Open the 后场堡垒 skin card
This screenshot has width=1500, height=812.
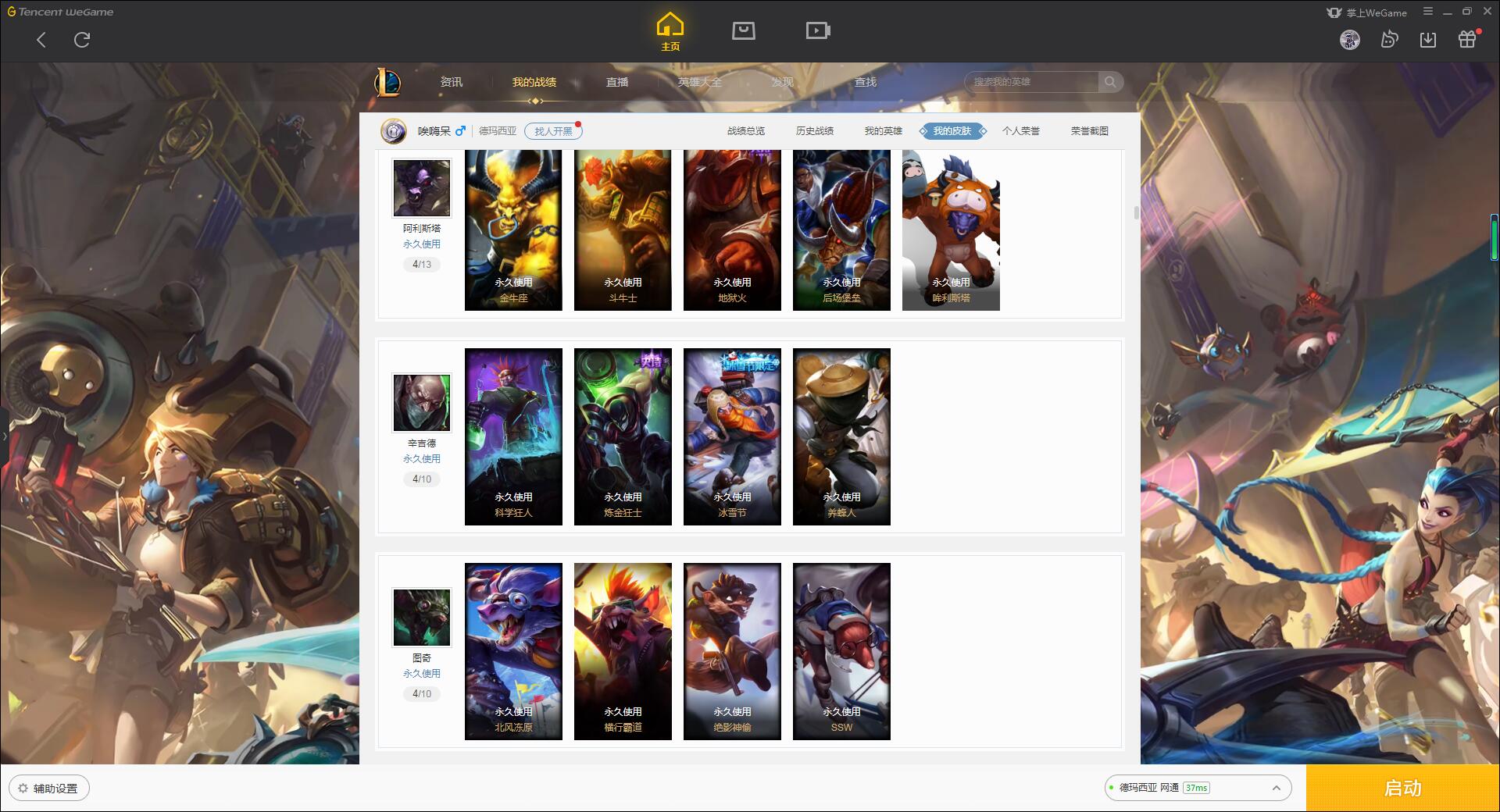[841, 230]
